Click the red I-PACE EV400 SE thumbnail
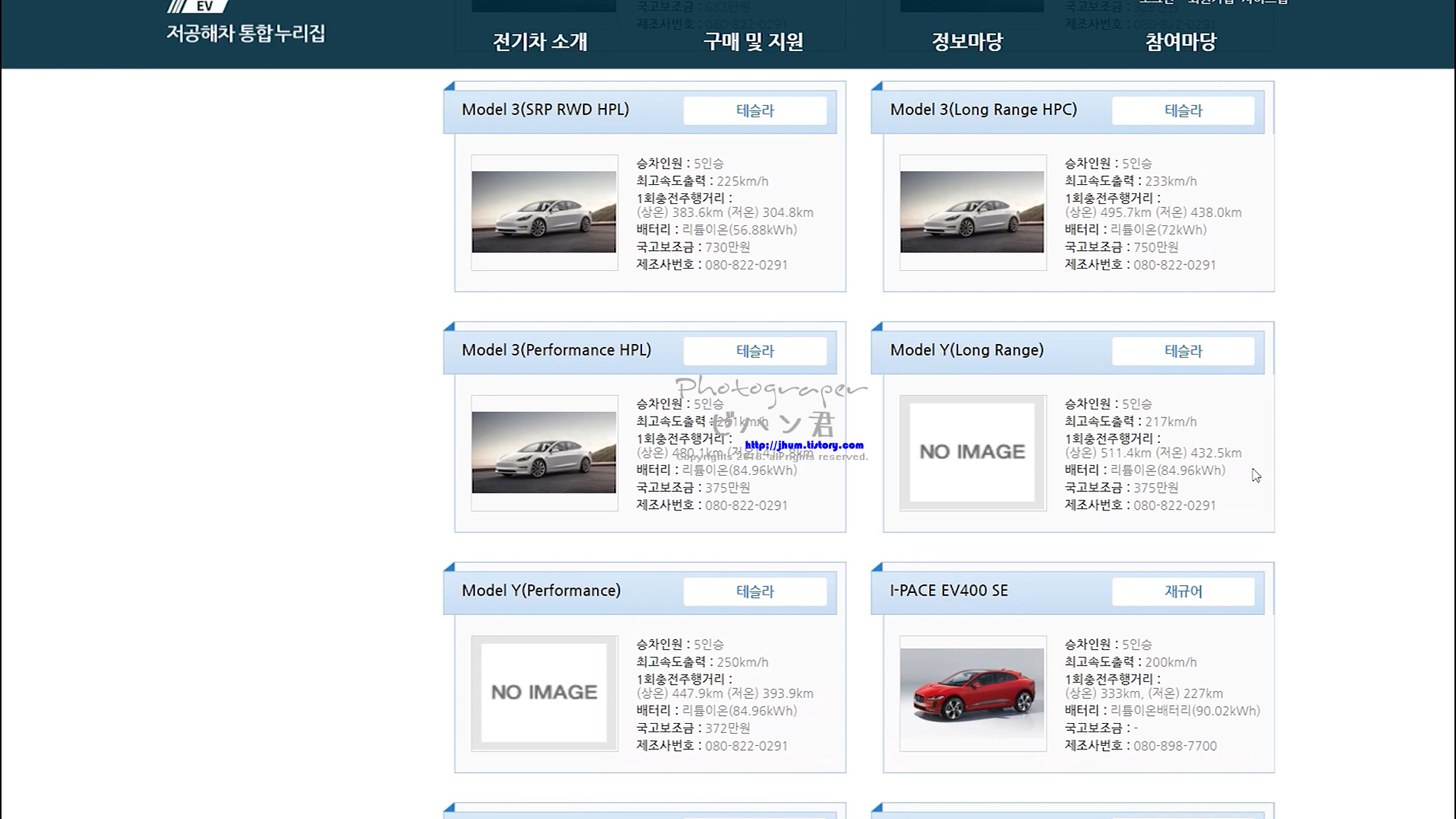1456x819 pixels. click(972, 692)
